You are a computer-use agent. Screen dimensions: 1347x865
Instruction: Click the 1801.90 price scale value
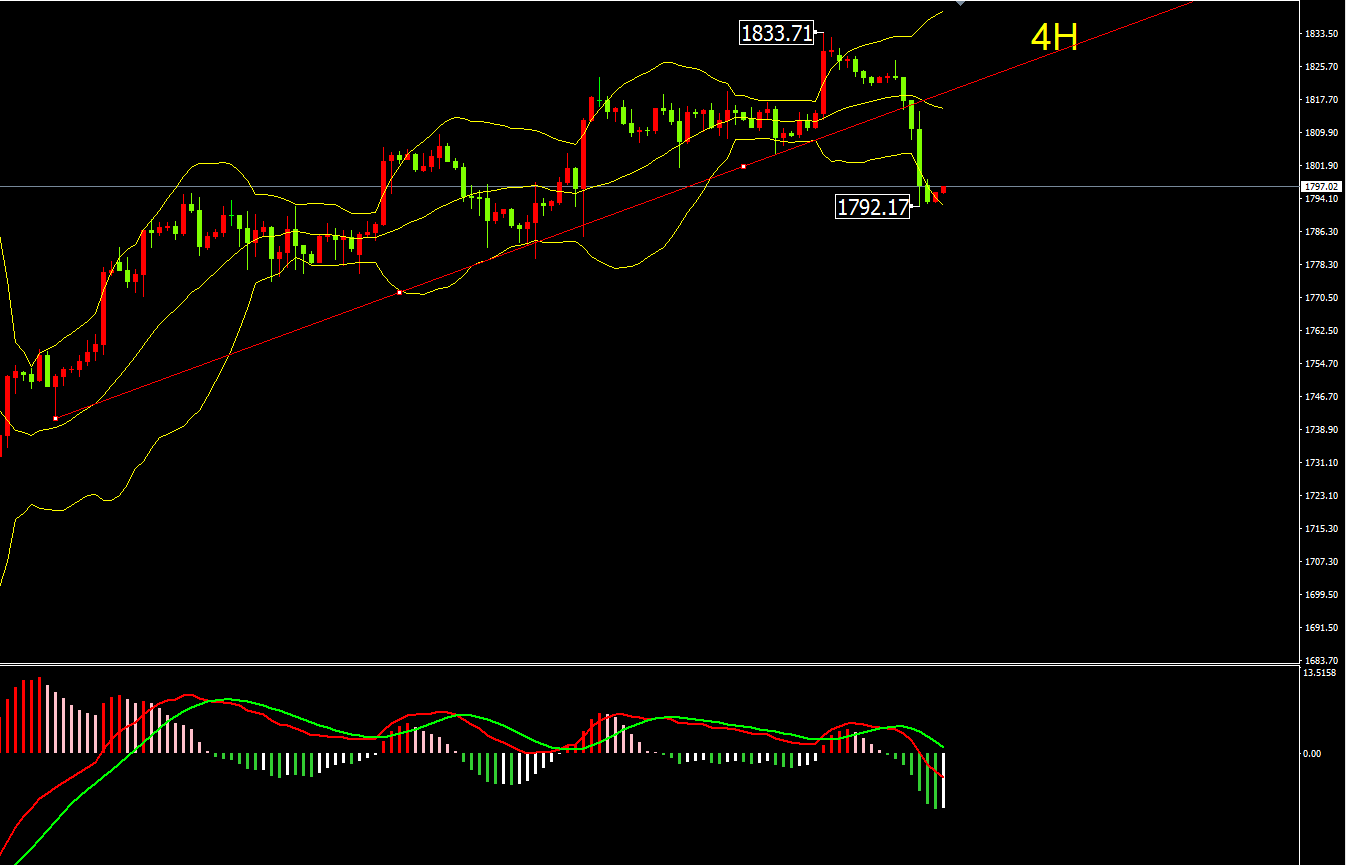pos(1321,166)
